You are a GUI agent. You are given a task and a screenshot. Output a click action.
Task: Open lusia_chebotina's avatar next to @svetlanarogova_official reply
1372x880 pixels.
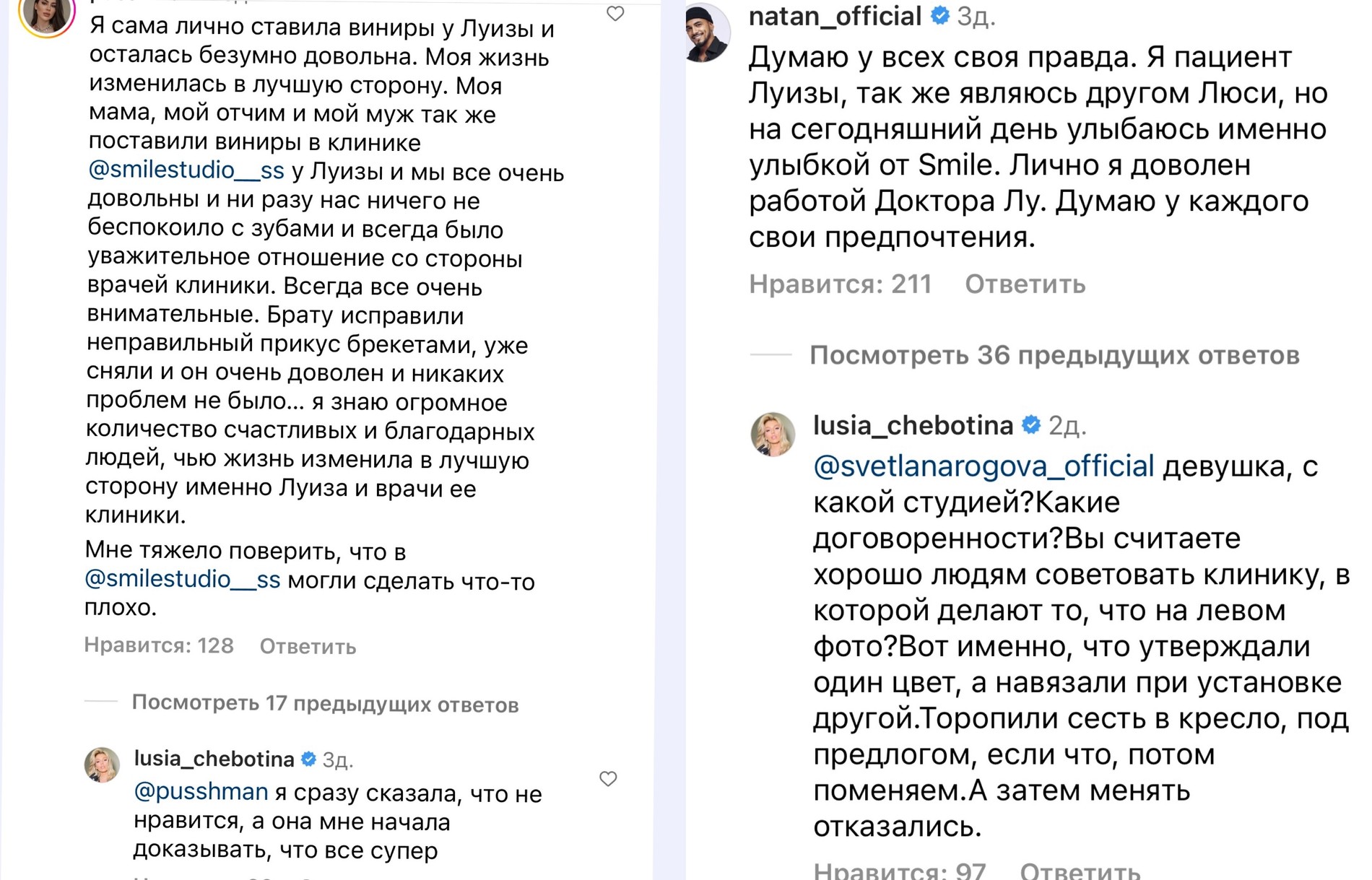(x=773, y=434)
